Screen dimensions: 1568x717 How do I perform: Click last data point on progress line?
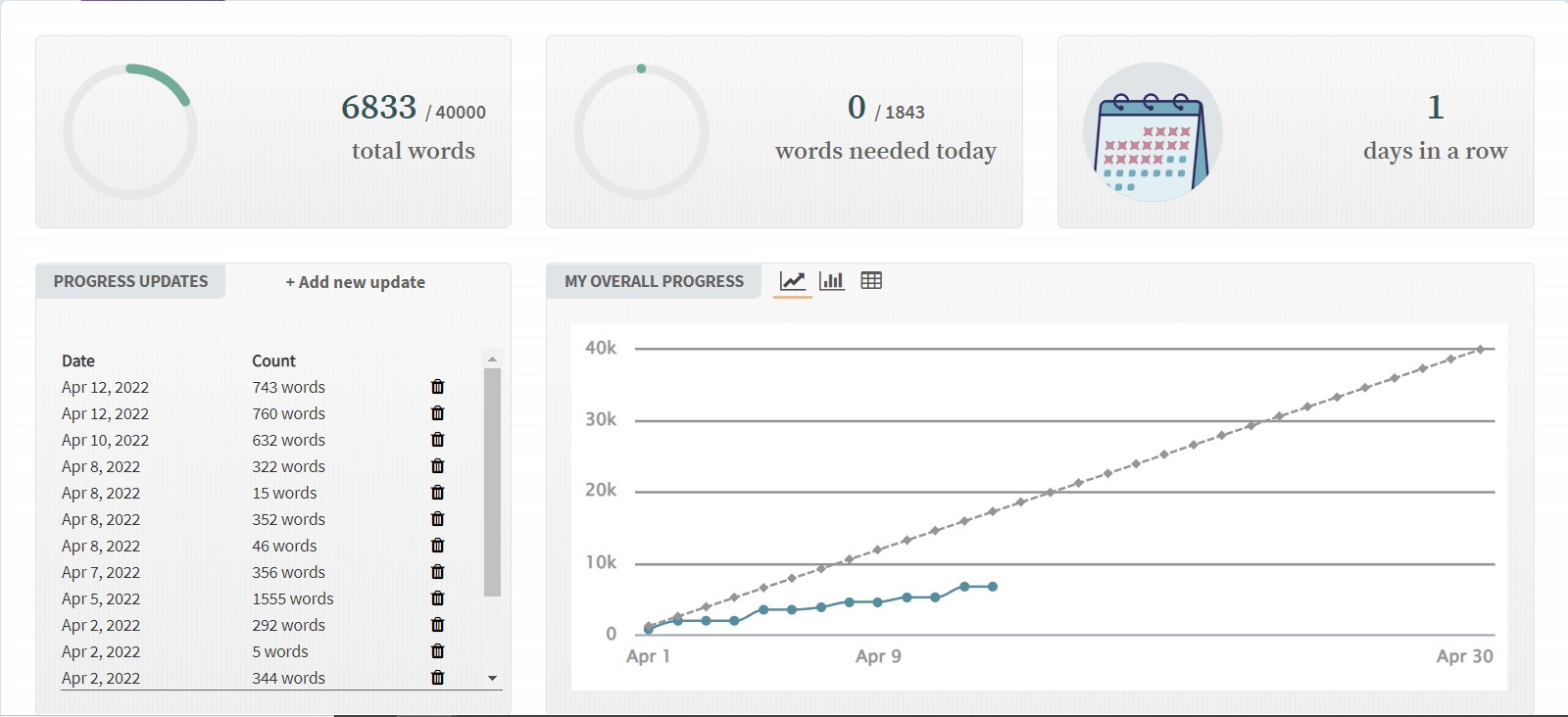click(993, 587)
